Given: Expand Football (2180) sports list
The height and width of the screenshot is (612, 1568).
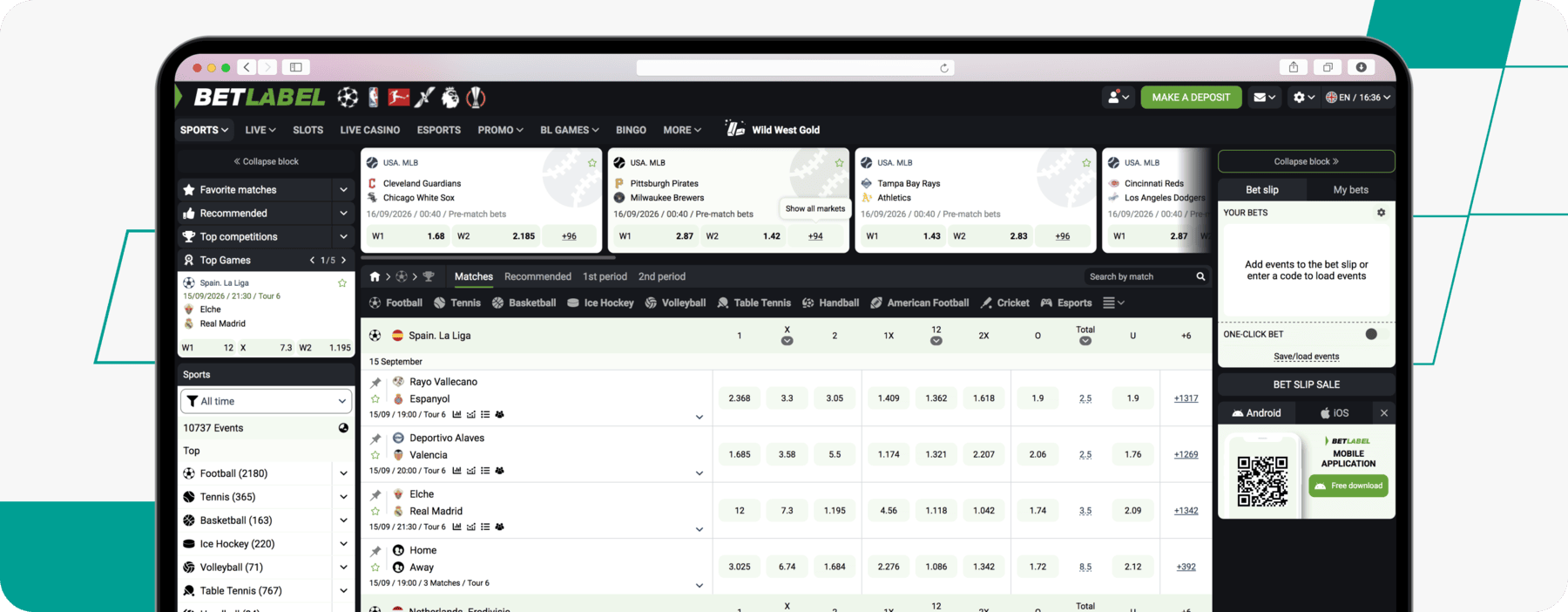Looking at the screenshot, I should 343,474.
